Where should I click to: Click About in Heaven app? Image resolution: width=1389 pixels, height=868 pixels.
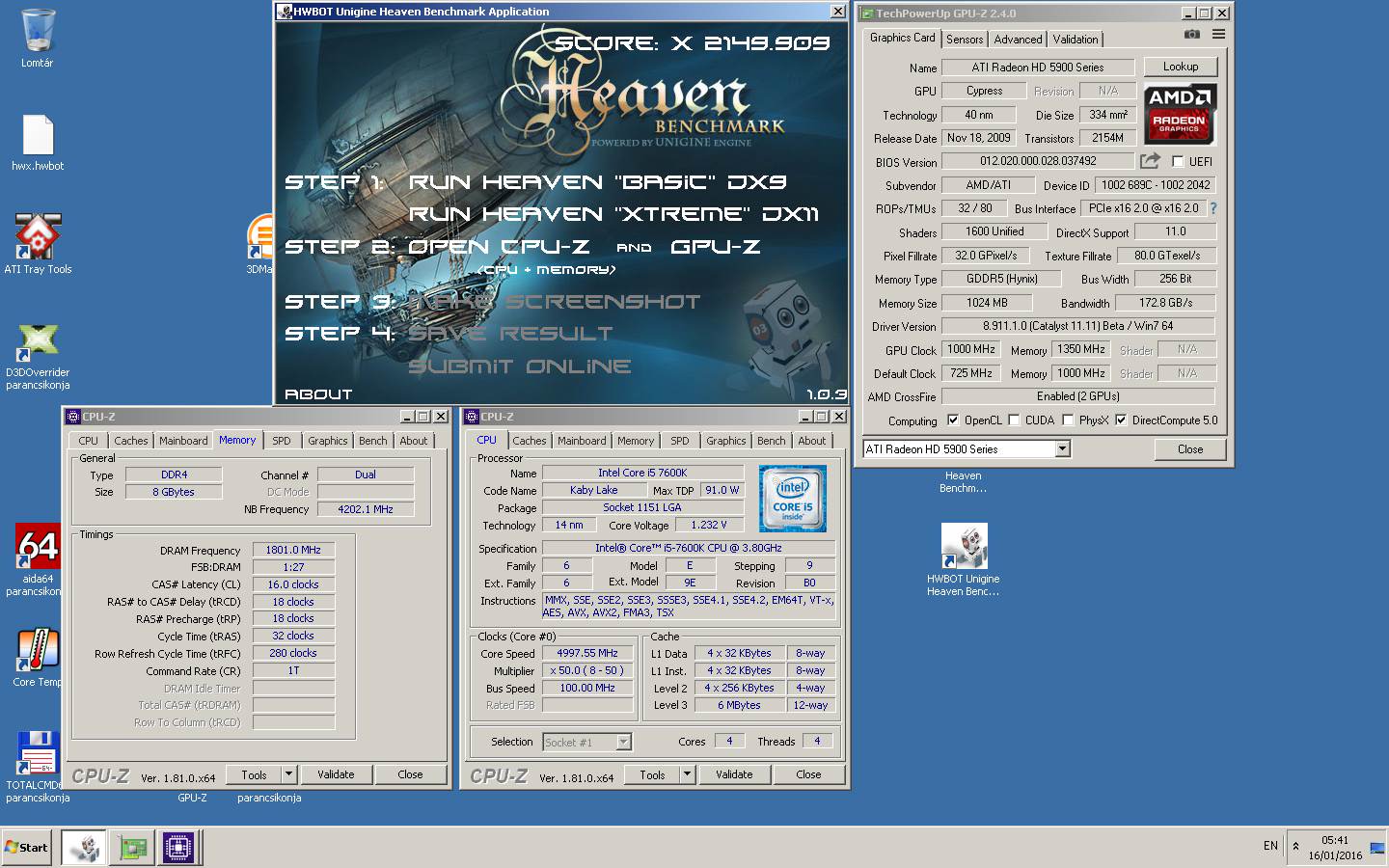point(319,394)
